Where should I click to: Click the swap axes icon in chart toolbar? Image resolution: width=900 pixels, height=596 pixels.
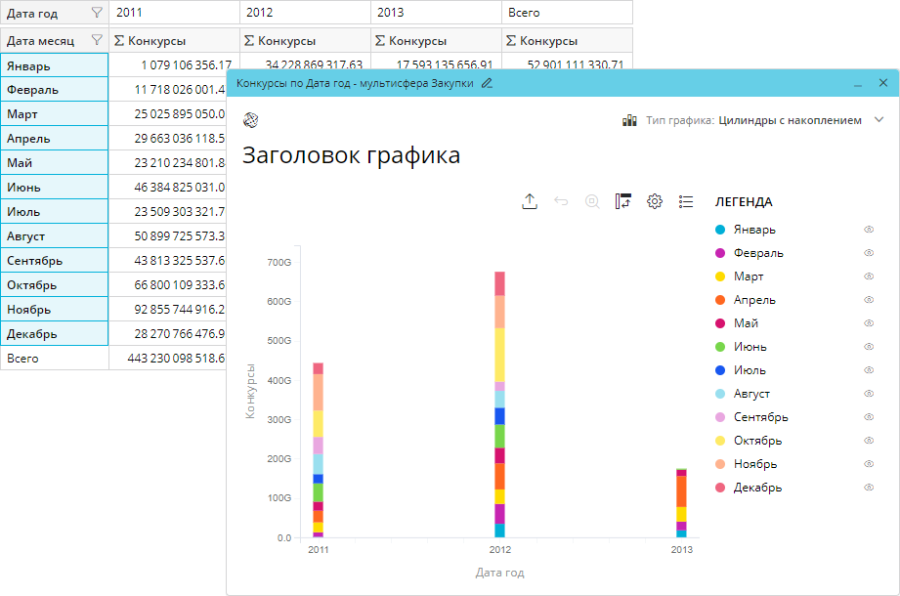tap(623, 201)
